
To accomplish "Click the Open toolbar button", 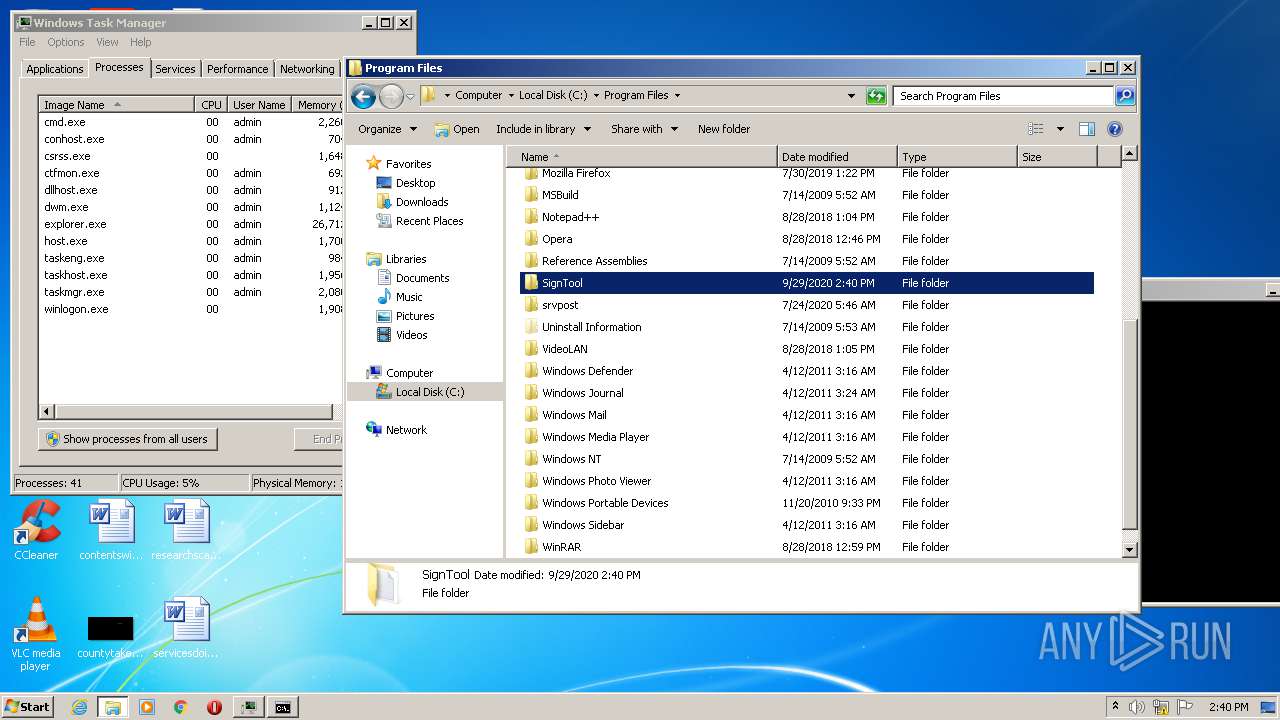I will point(457,129).
